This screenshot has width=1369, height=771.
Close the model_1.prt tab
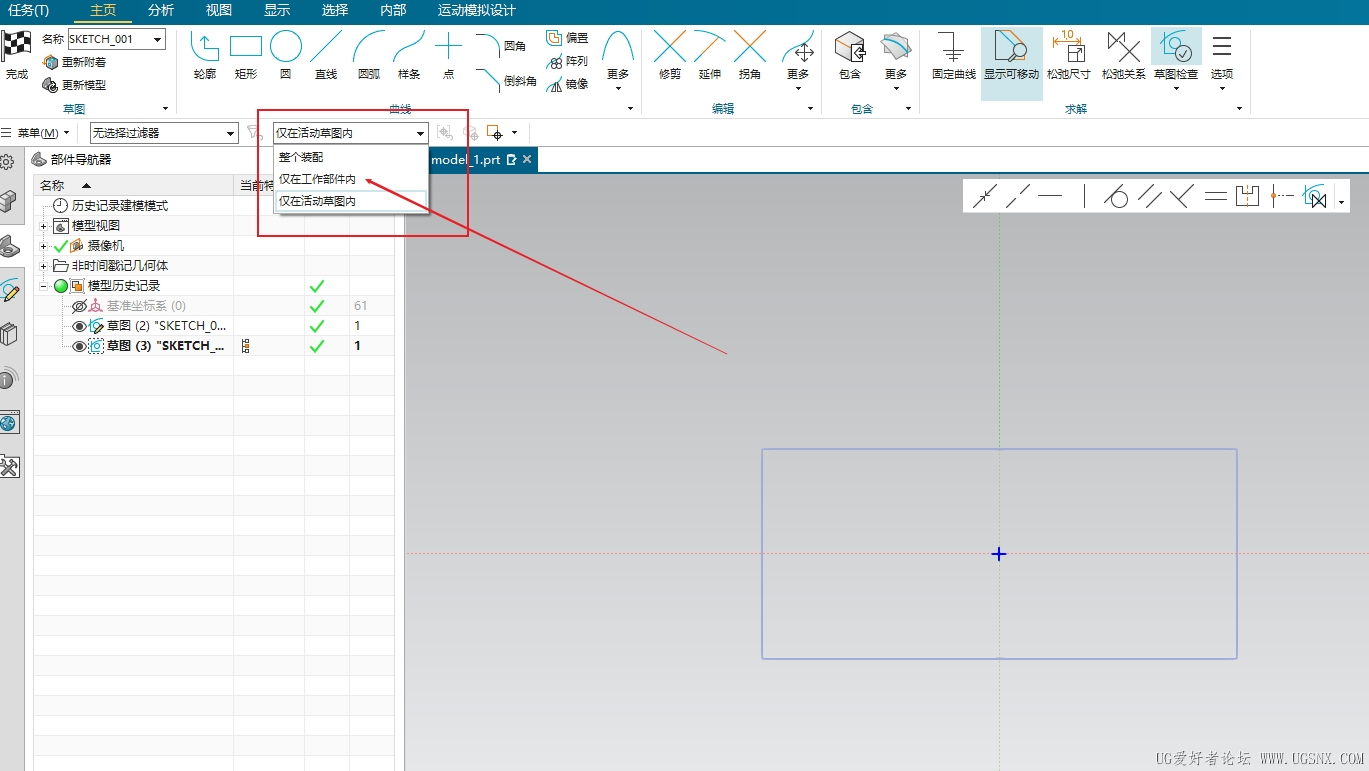tap(527, 160)
